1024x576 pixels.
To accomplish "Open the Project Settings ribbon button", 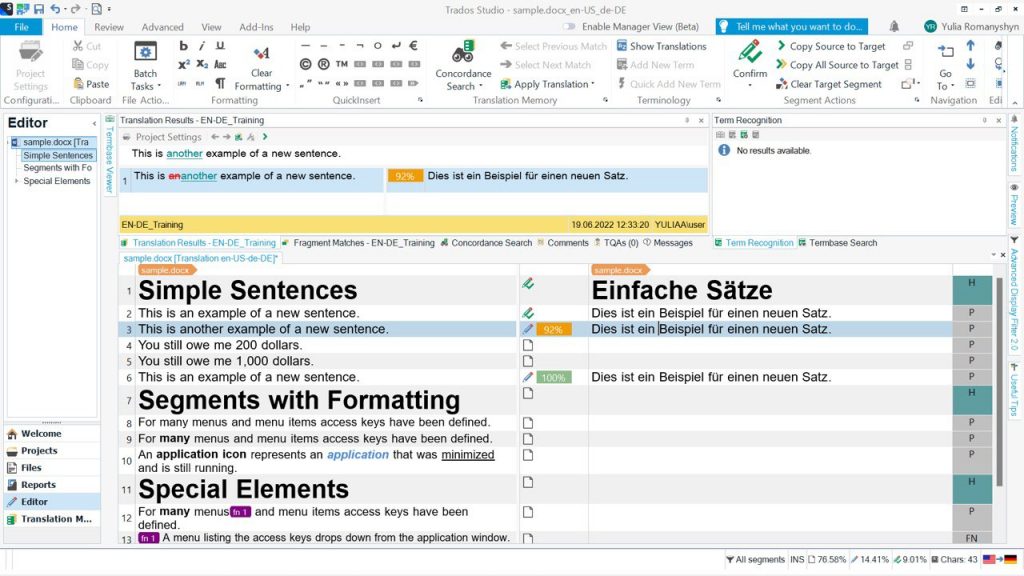I will pos(31,66).
